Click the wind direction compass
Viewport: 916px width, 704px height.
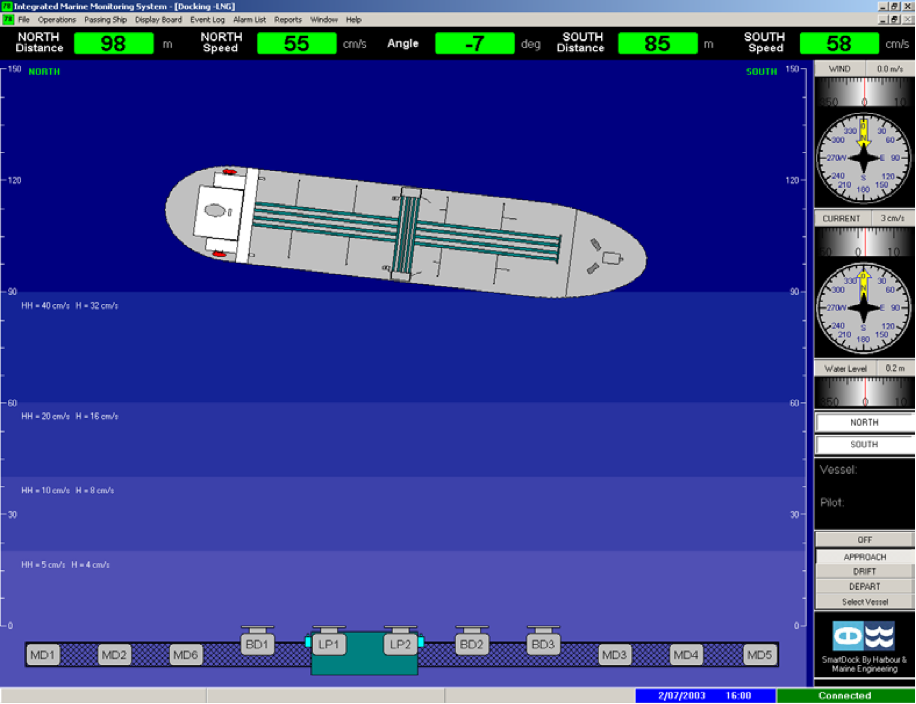point(864,159)
